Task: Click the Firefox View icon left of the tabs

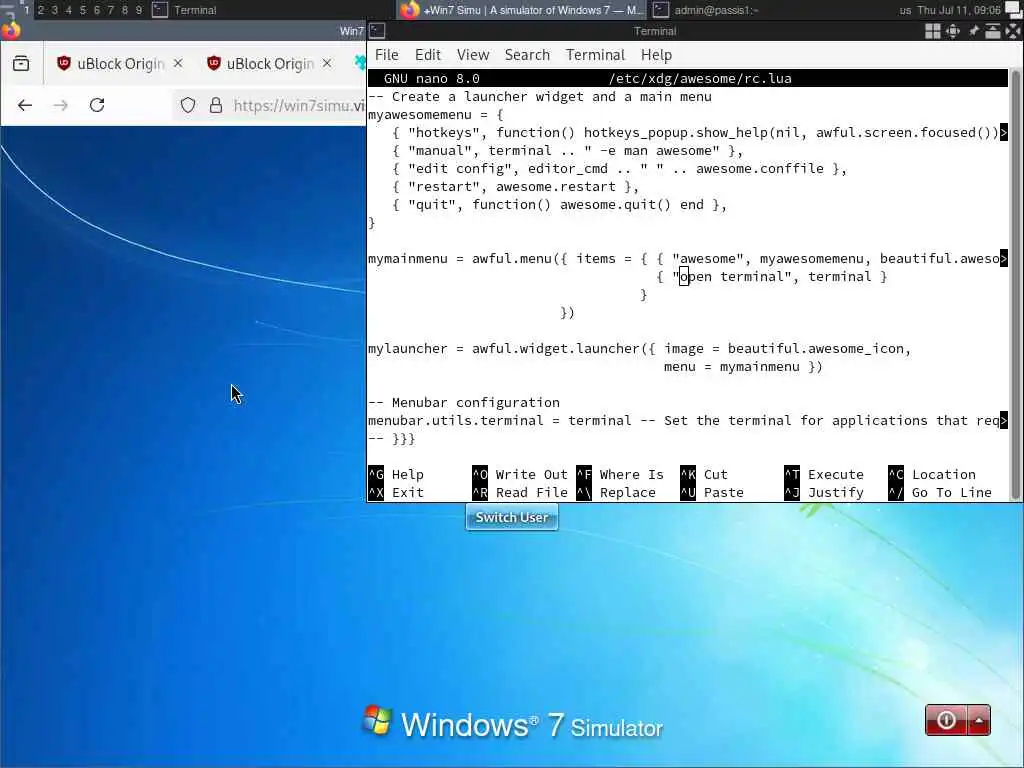Action: [21, 63]
